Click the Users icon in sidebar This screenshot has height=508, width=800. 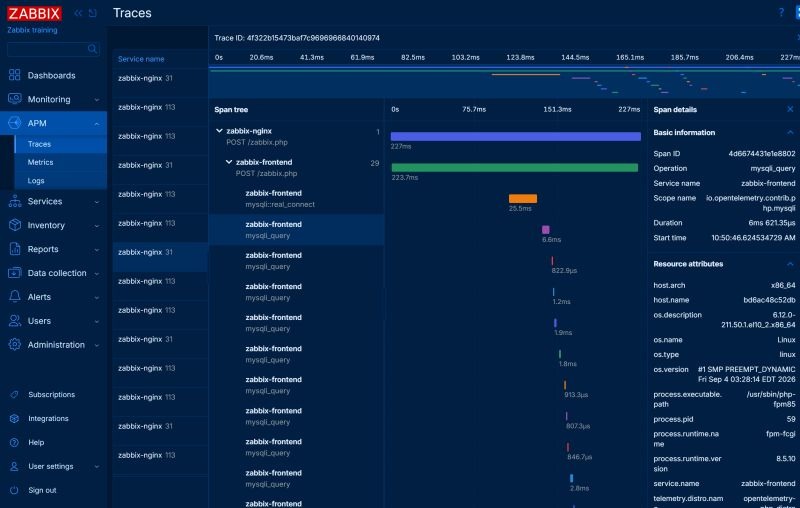click(15, 320)
